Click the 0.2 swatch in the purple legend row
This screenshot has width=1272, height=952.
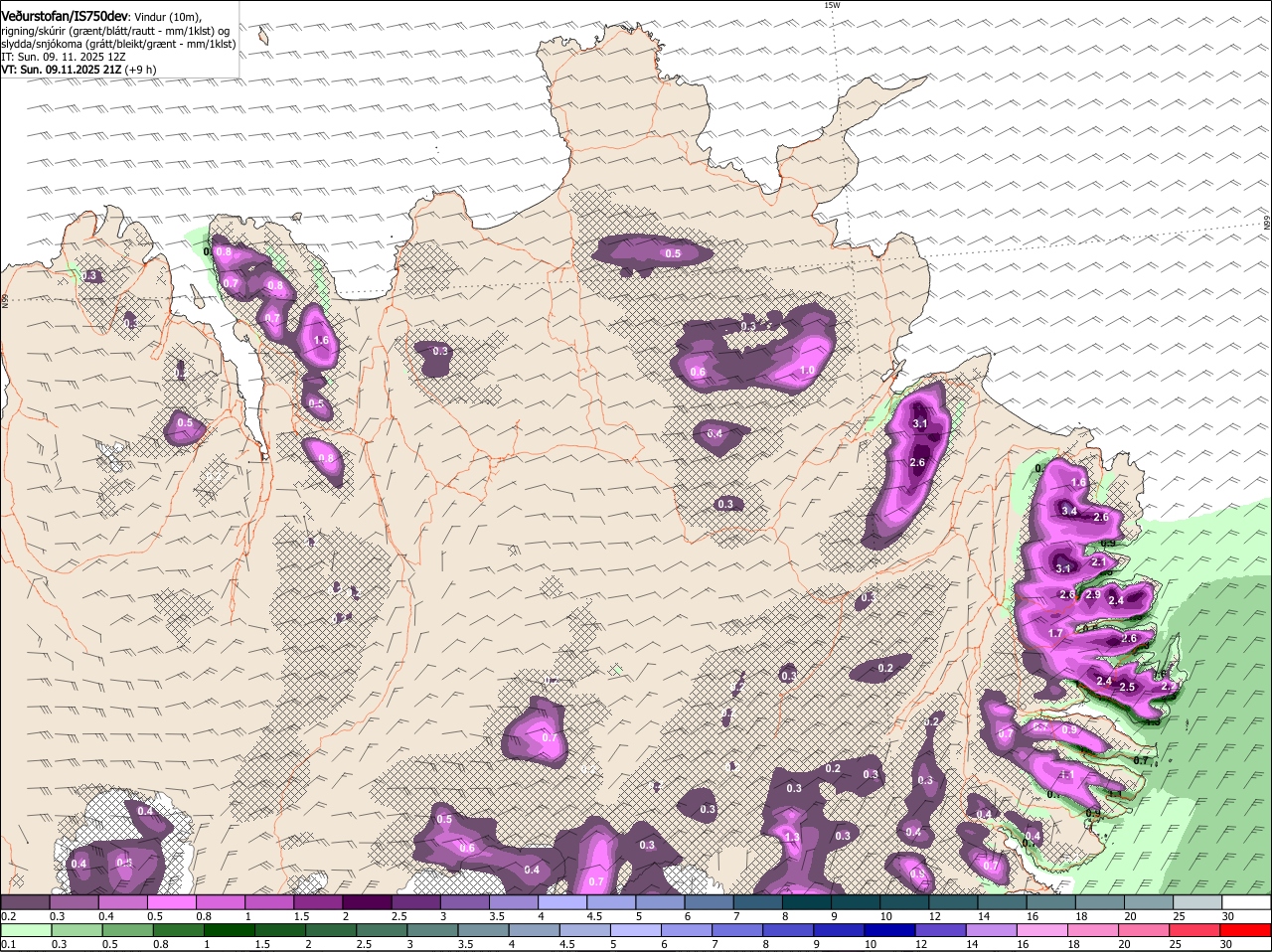25,902
